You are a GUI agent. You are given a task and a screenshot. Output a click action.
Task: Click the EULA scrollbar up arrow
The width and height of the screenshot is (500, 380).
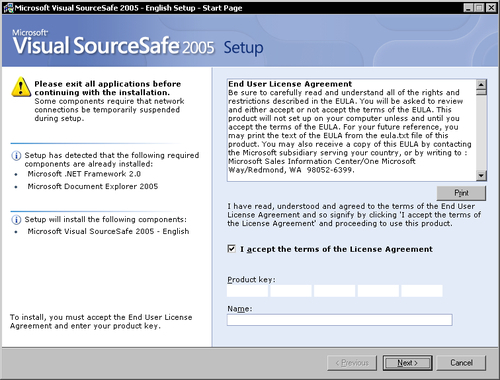click(481, 84)
